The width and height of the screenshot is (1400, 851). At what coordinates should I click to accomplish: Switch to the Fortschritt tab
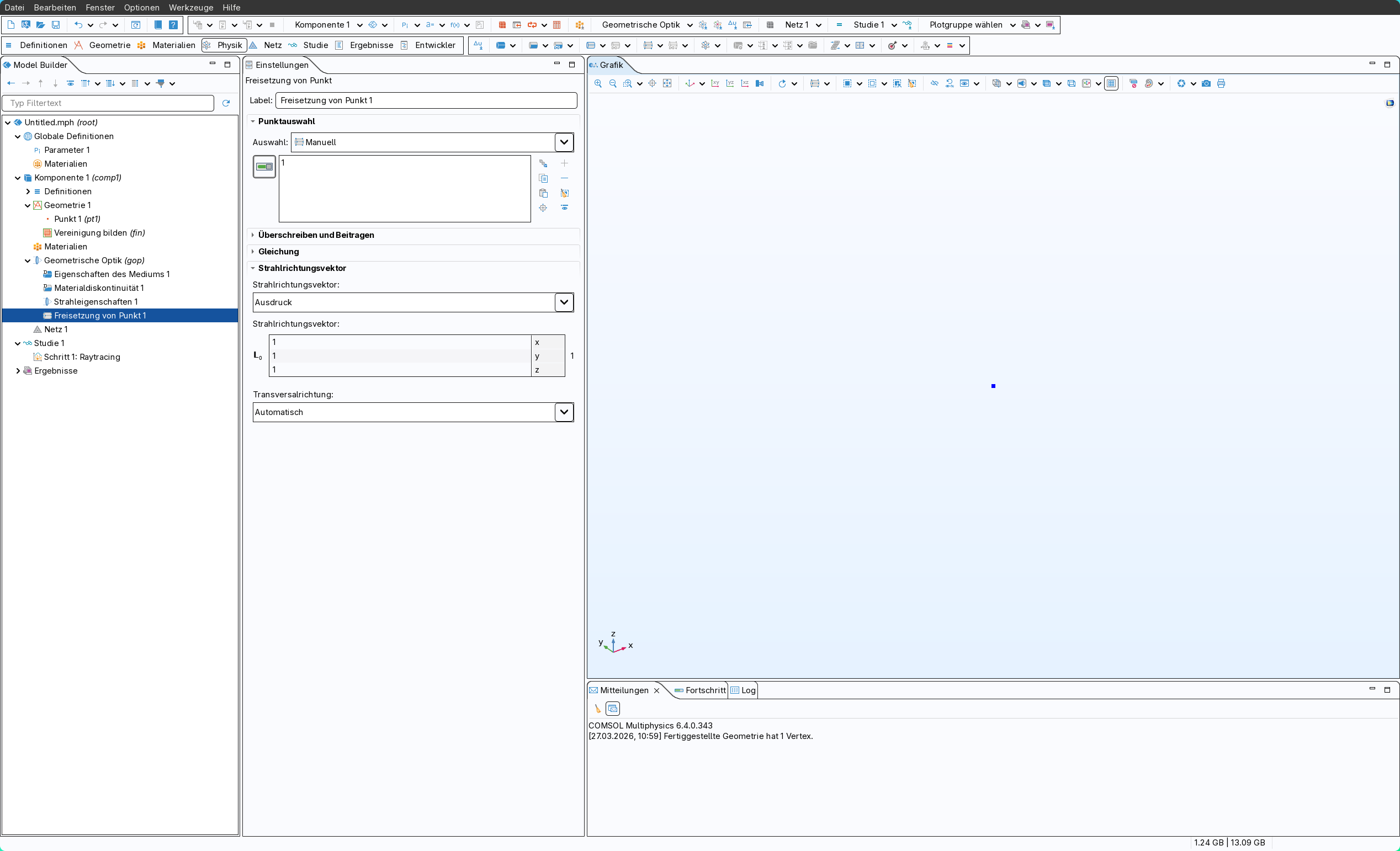tap(704, 690)
